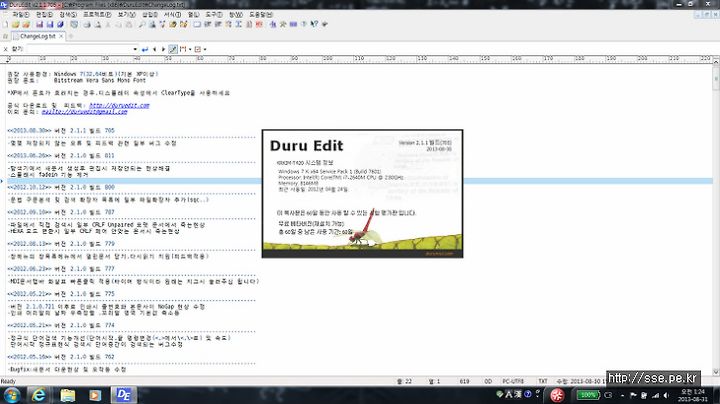720x404 pixels.
Task: Click the changelog line for build 787
Action: click(61, 212)
